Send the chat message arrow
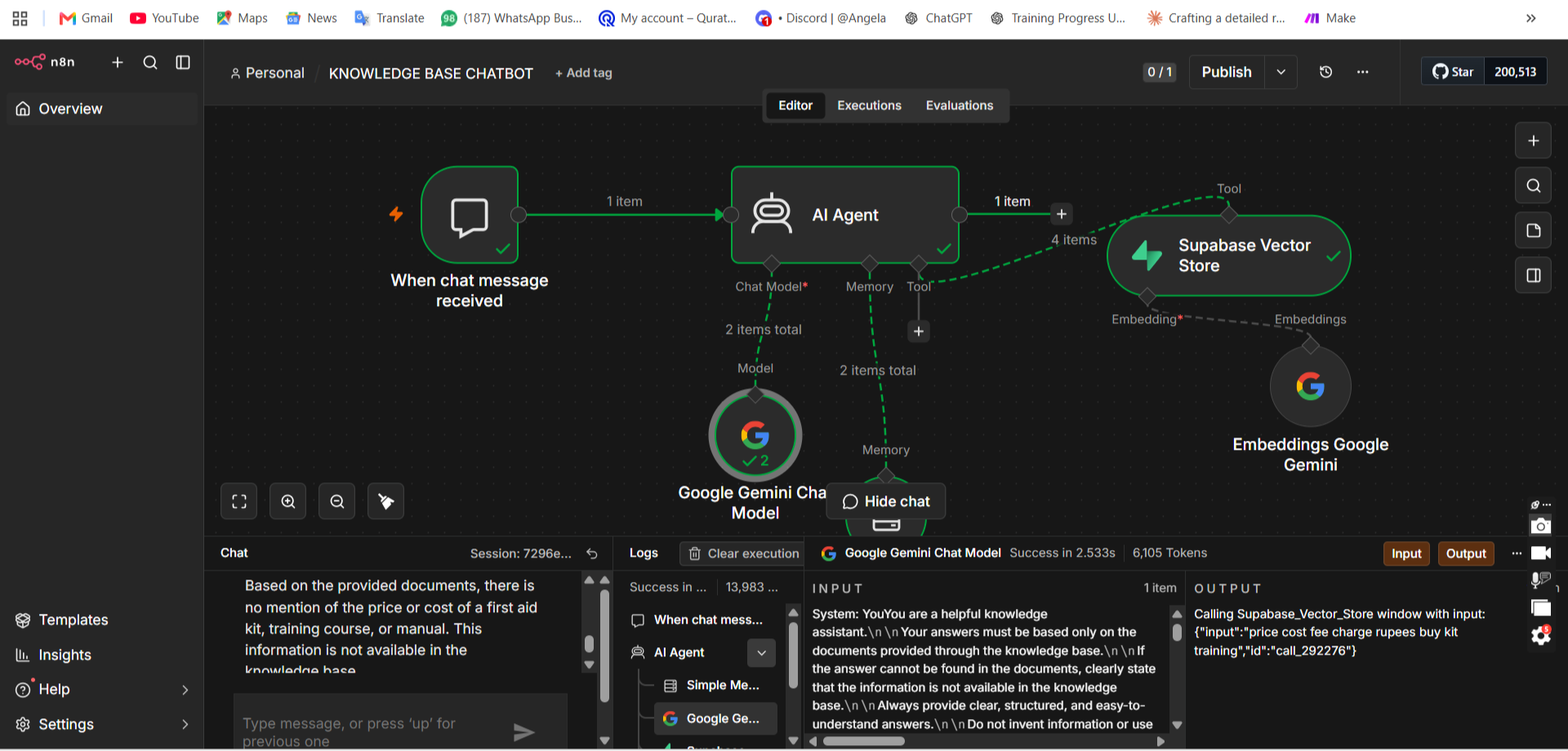The image size is (1568, 751). 523,731
